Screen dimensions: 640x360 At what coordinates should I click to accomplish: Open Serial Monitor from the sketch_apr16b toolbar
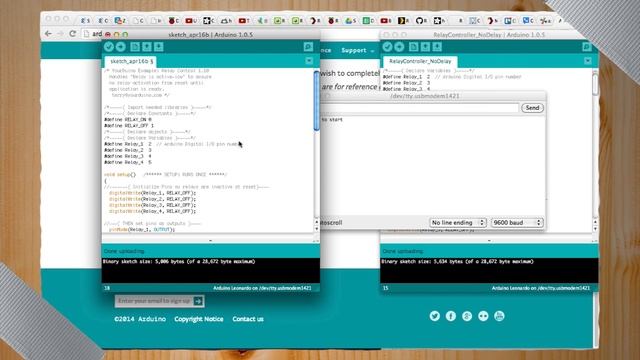[x=308, y=47]
